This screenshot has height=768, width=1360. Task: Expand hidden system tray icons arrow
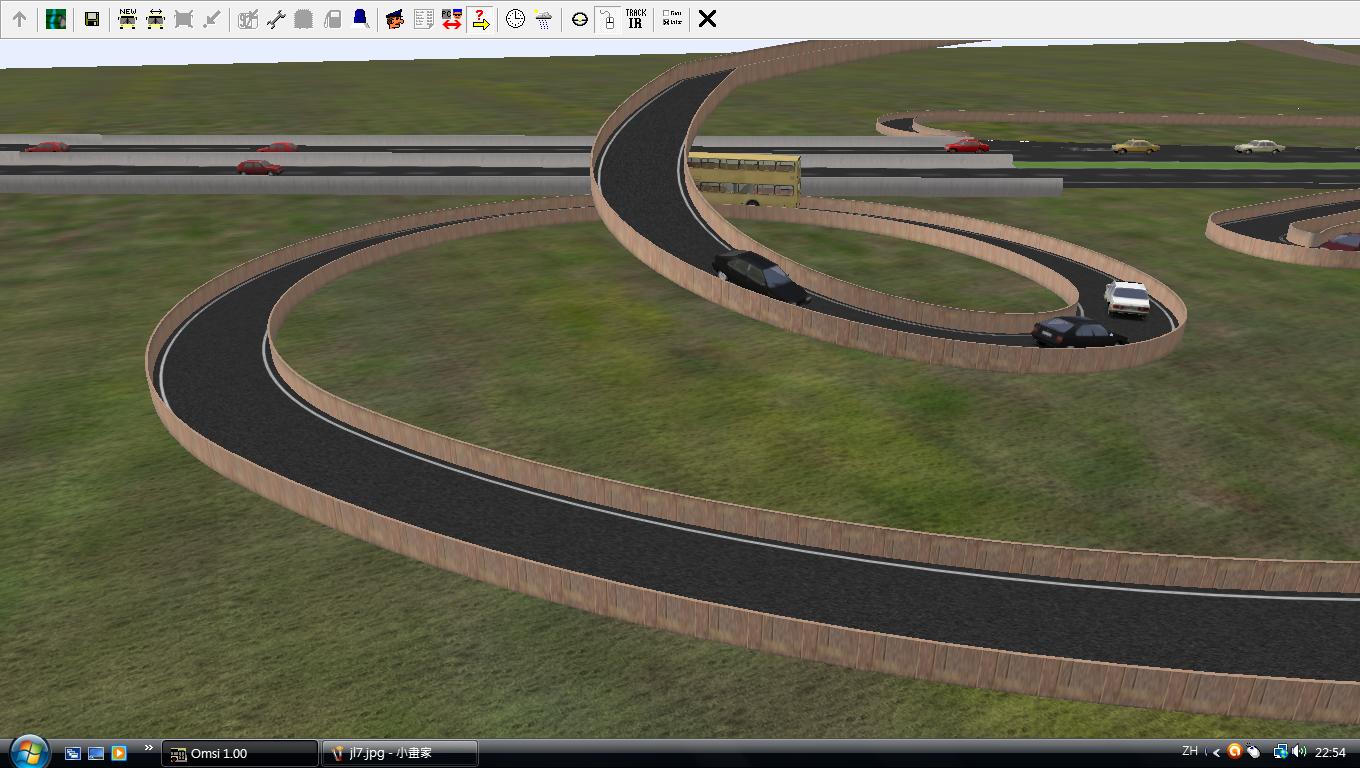(1216, 753)
